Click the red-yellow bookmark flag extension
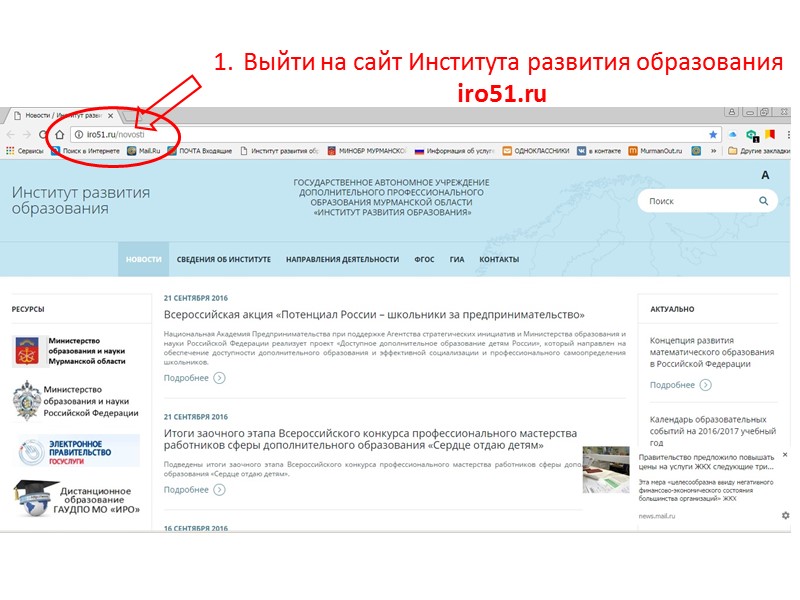This screenshot has height=600, width=800. coord(770,134)
